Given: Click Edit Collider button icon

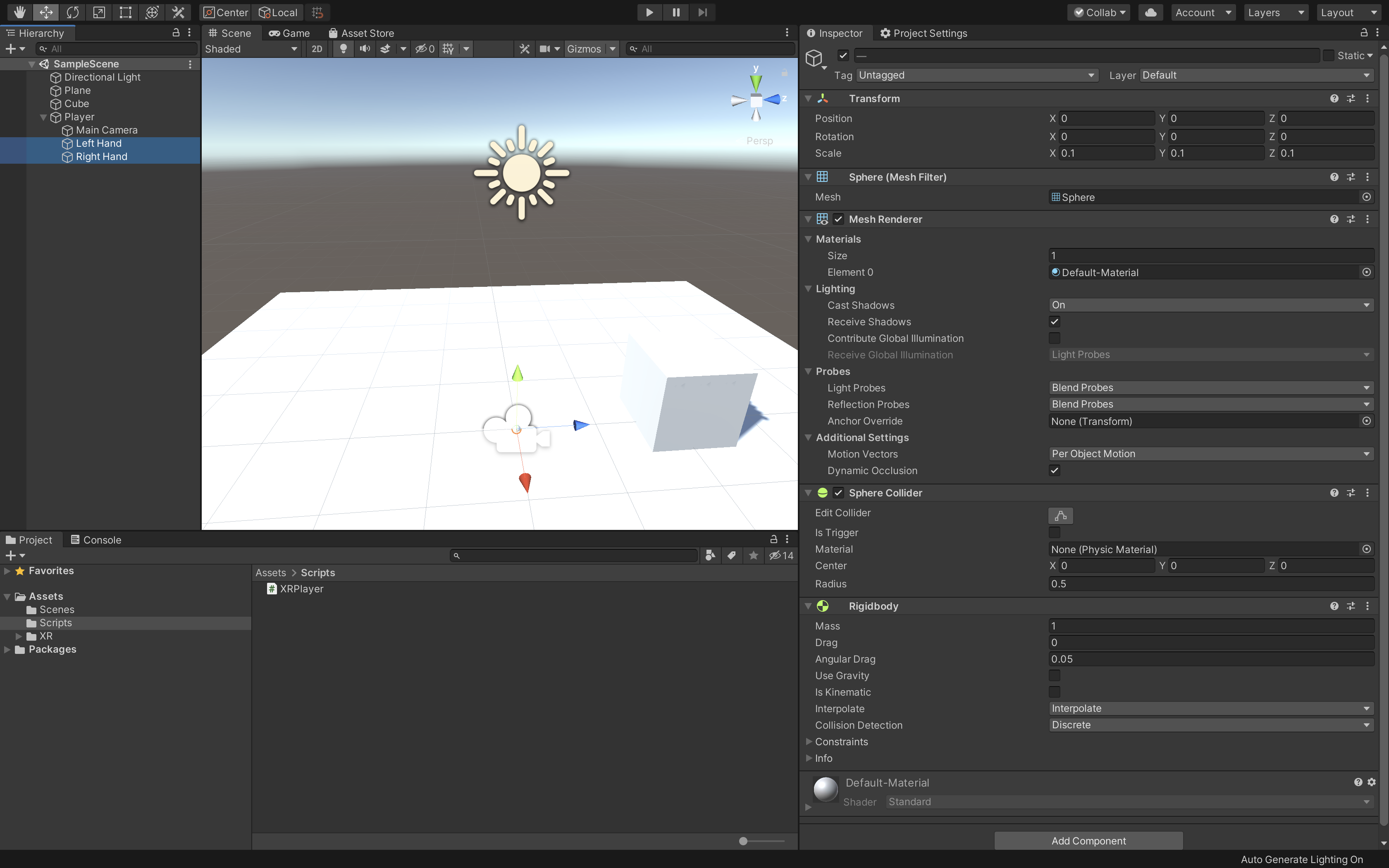Looking at the screenshot, I should pyautogui.click(x=1060, y=515).
